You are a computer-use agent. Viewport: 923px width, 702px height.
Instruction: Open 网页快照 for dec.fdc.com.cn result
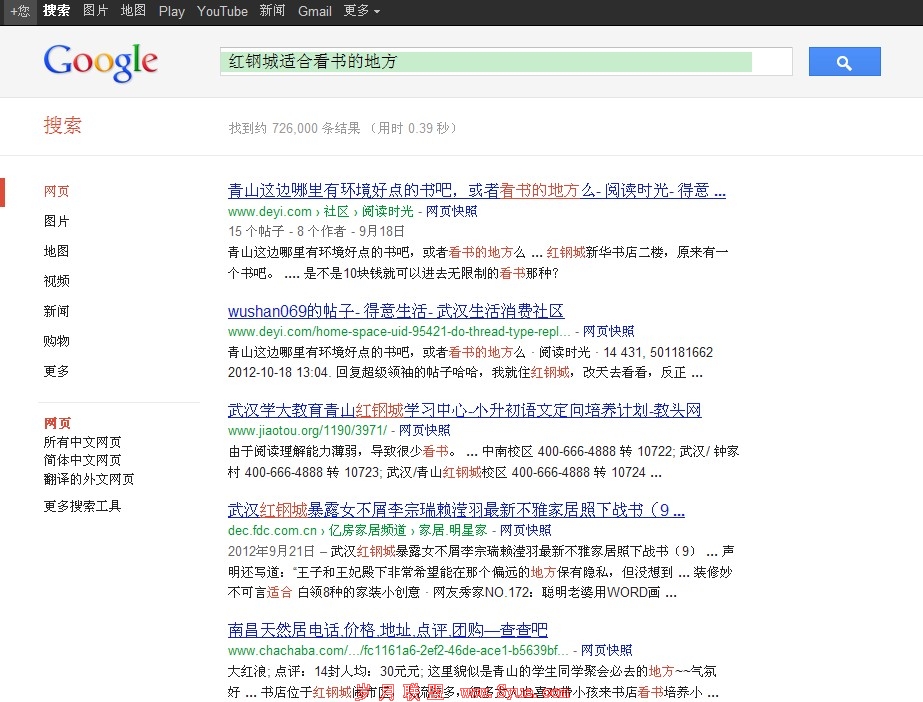point(526,530)
